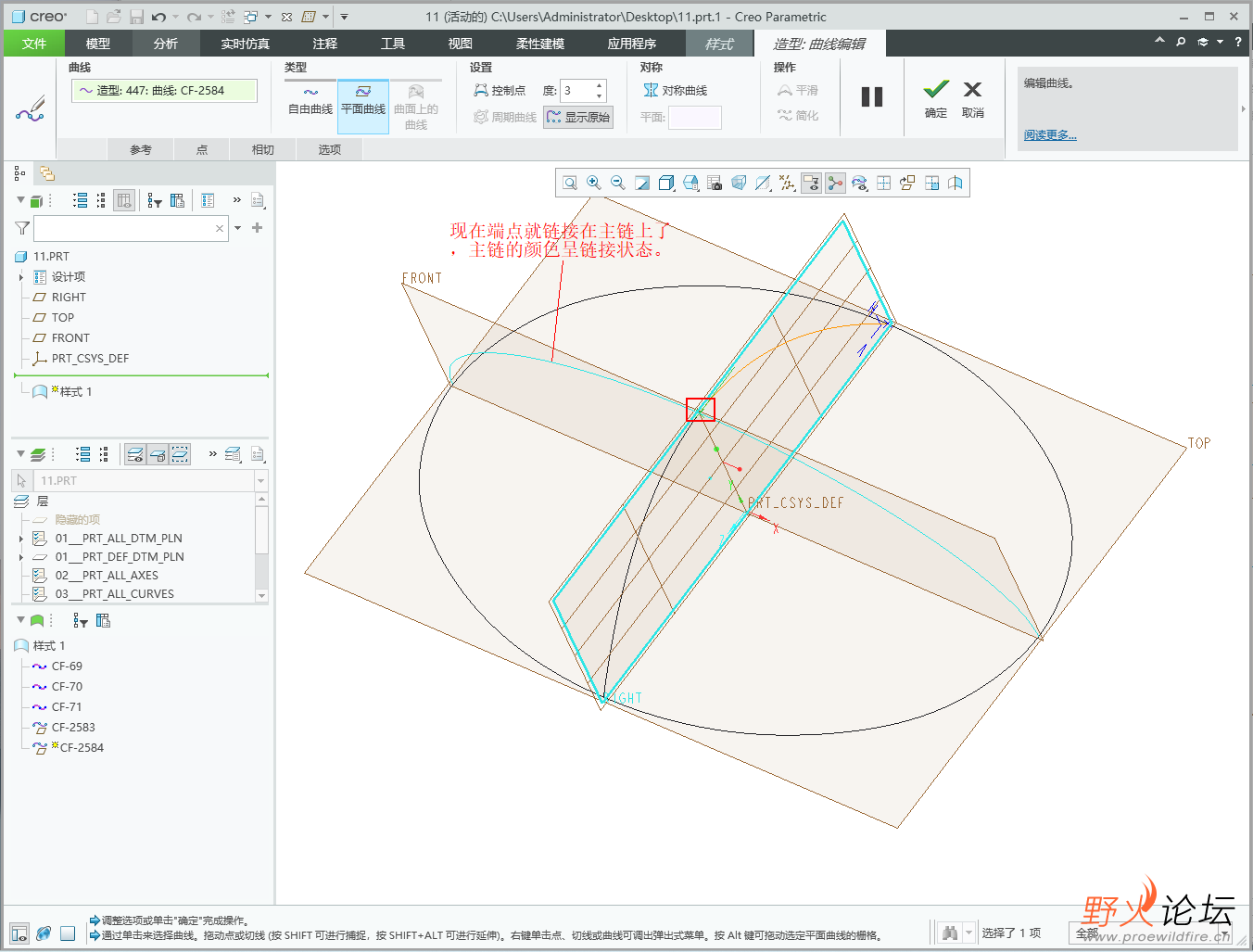The width and height of the screenshot is (1253, 952).
Task: Expand the 01__PRT_DEF_DTM_PLN layer
Action: pyautogui.click(x=21, y=557)
